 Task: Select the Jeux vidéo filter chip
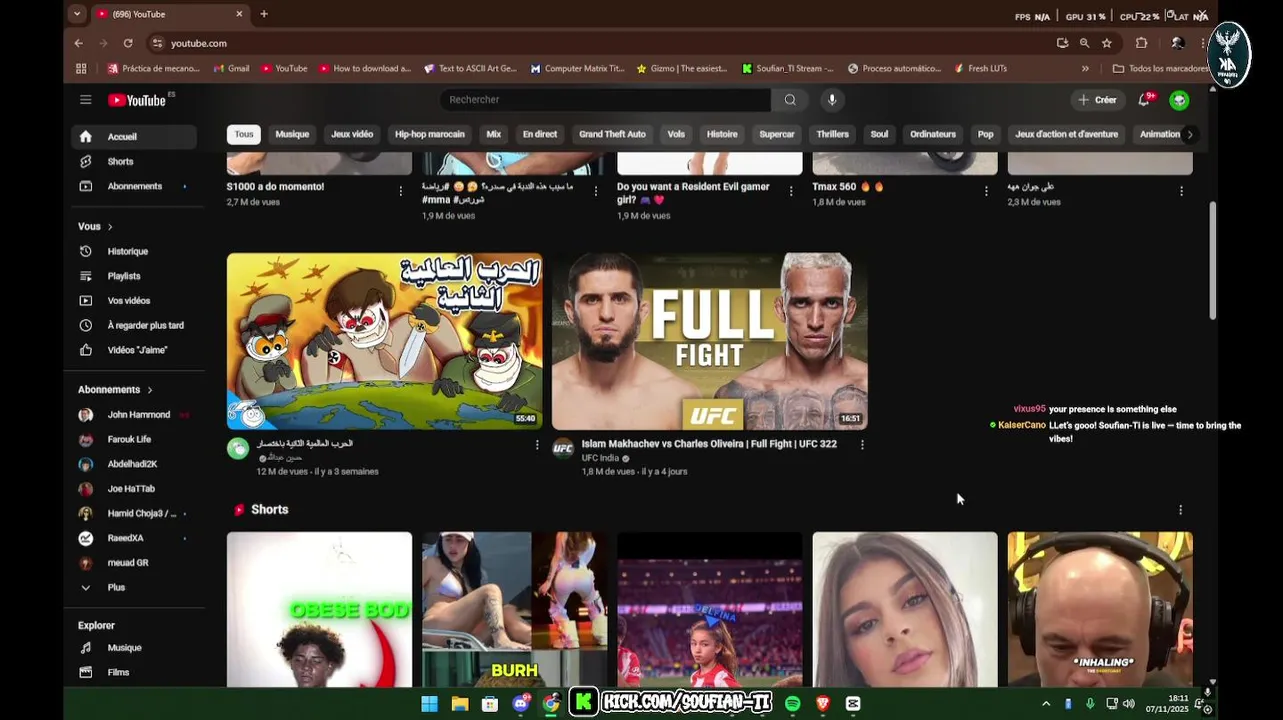click(x=352, y=134)
